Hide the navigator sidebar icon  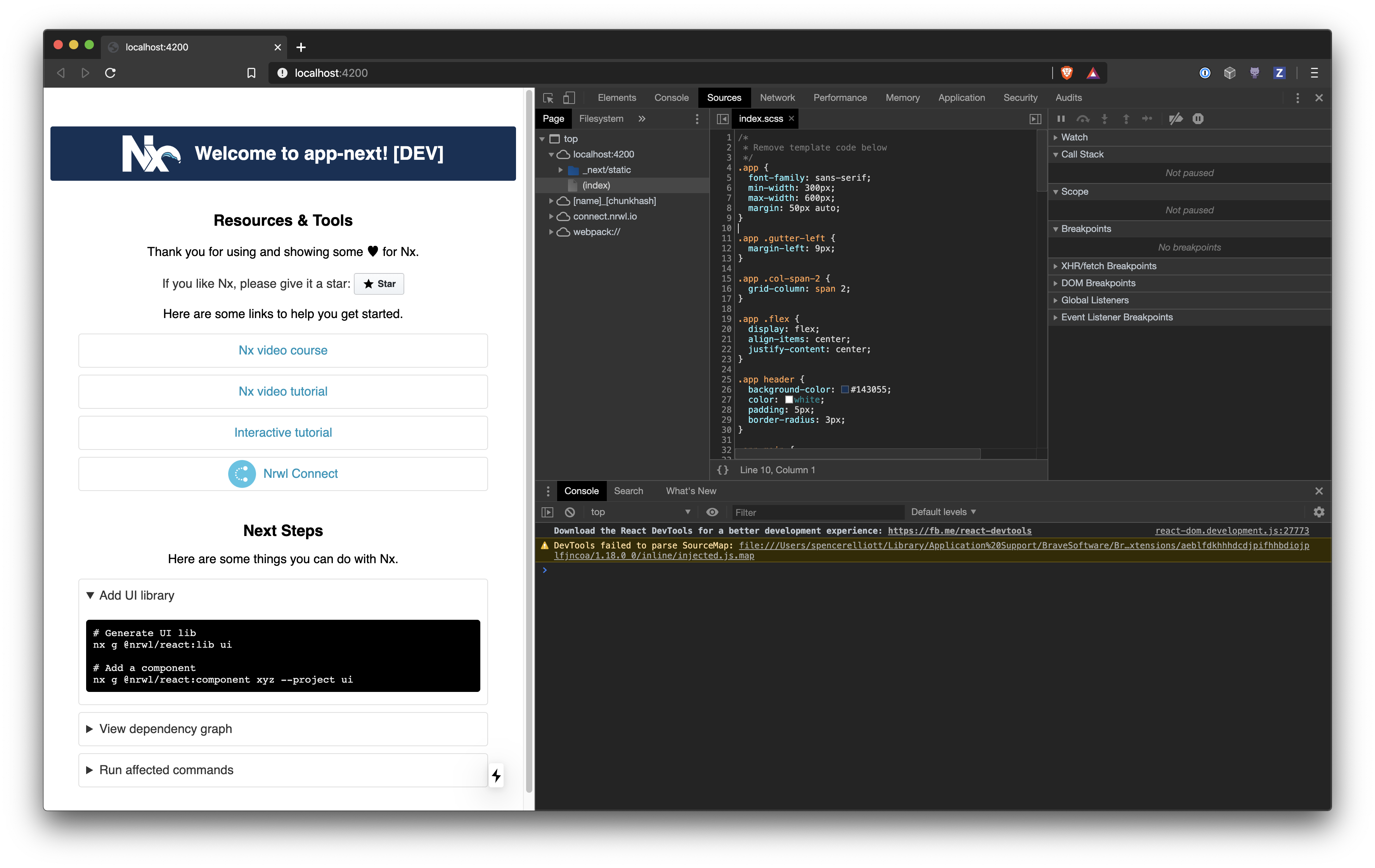[722, 119]
